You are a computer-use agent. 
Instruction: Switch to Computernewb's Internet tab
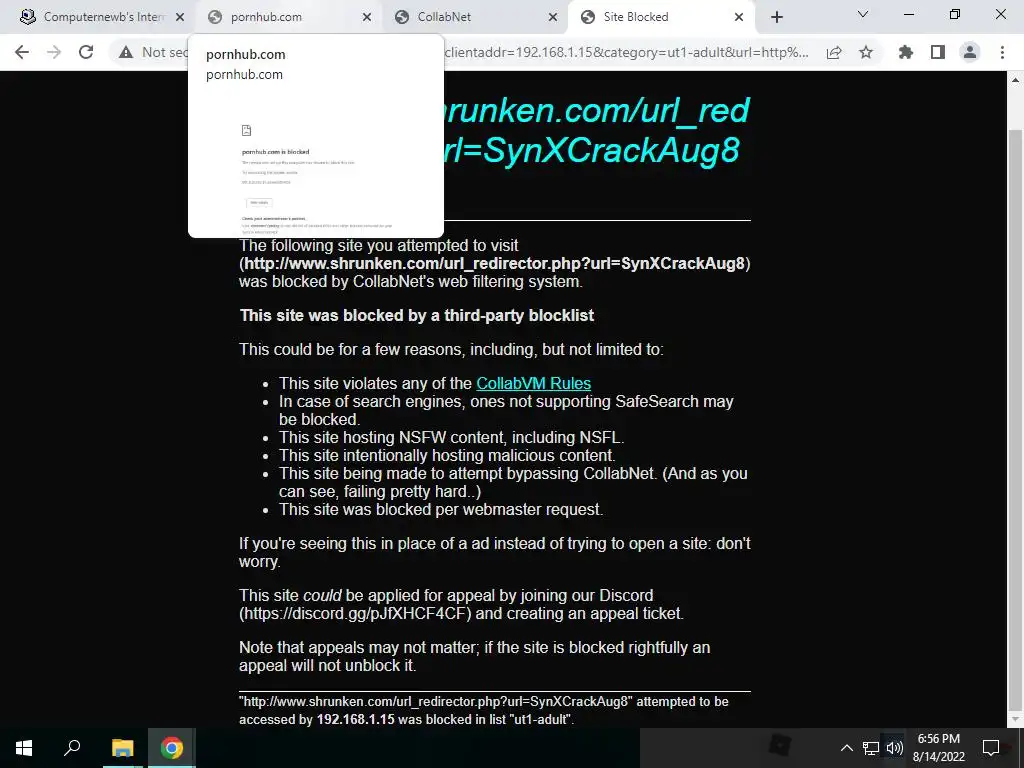[101, 17]
